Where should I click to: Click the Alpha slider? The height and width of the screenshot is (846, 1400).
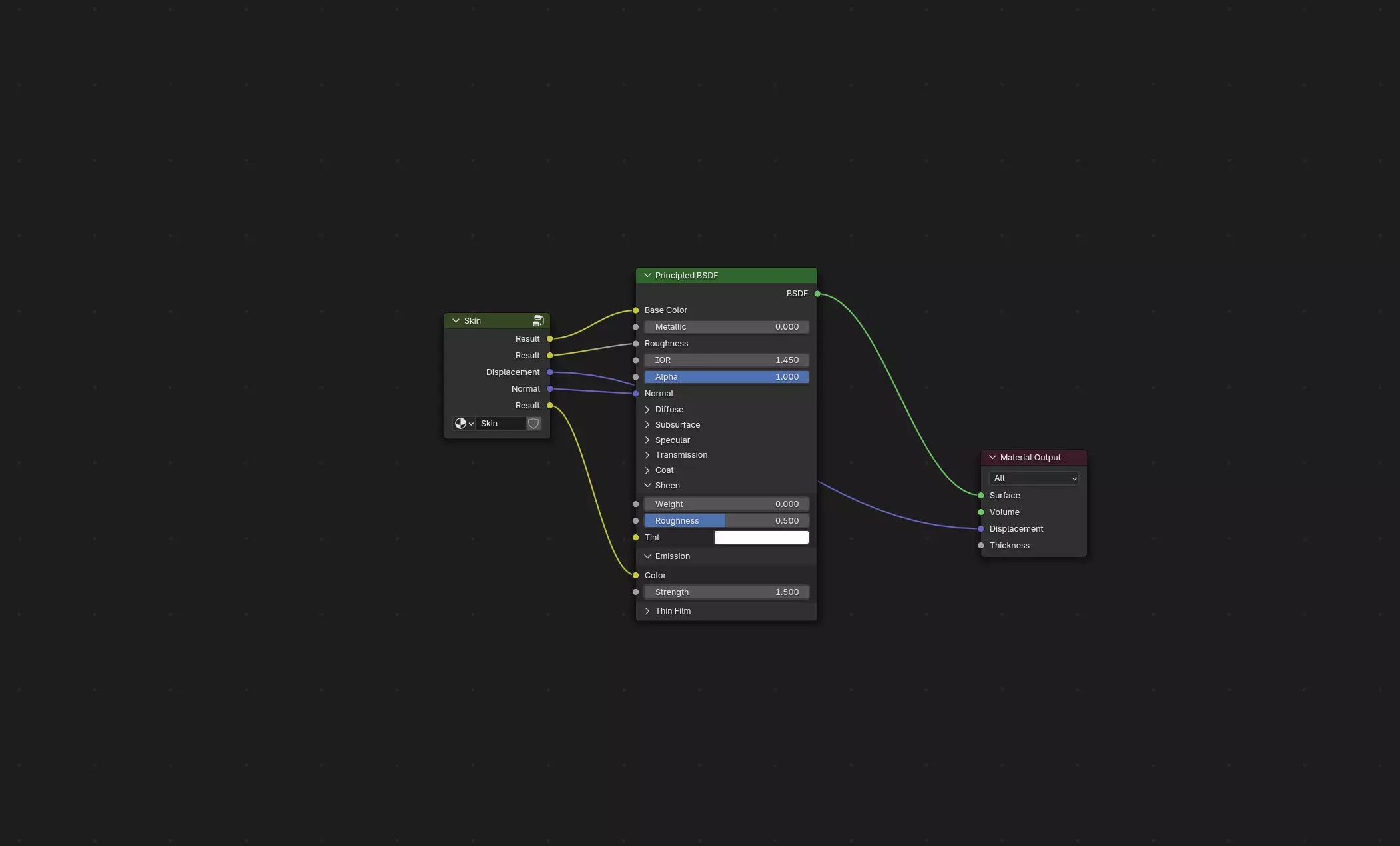(726, 377)
